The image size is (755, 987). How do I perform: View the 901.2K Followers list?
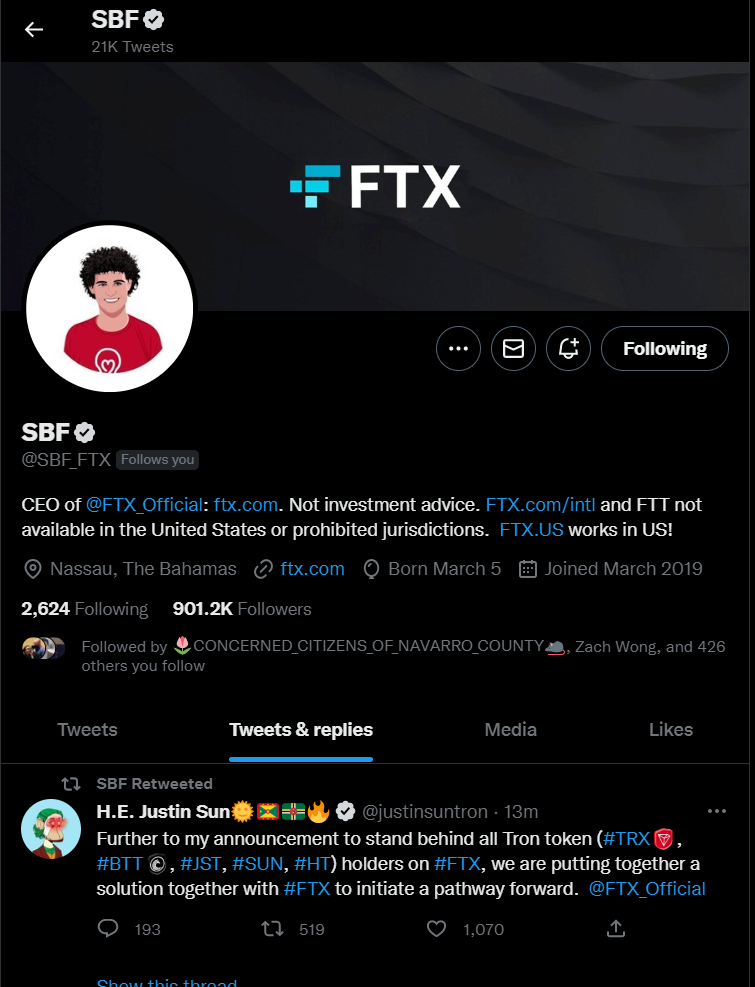[x=242, y=609]
